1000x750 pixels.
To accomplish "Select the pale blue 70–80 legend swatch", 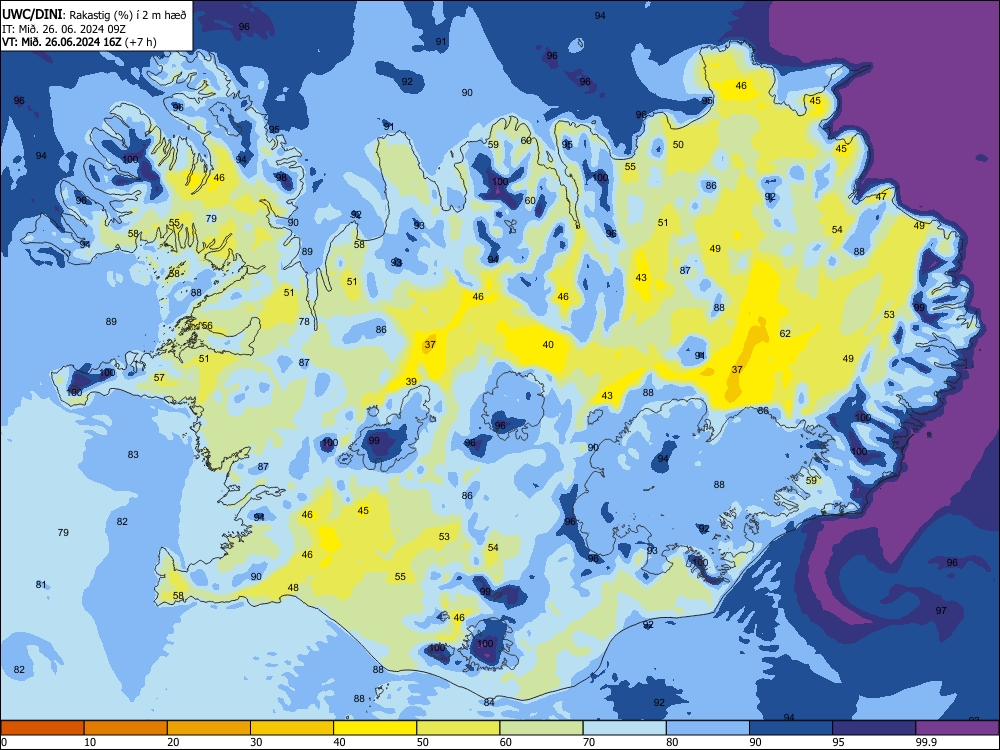I will tap(625, 728).
